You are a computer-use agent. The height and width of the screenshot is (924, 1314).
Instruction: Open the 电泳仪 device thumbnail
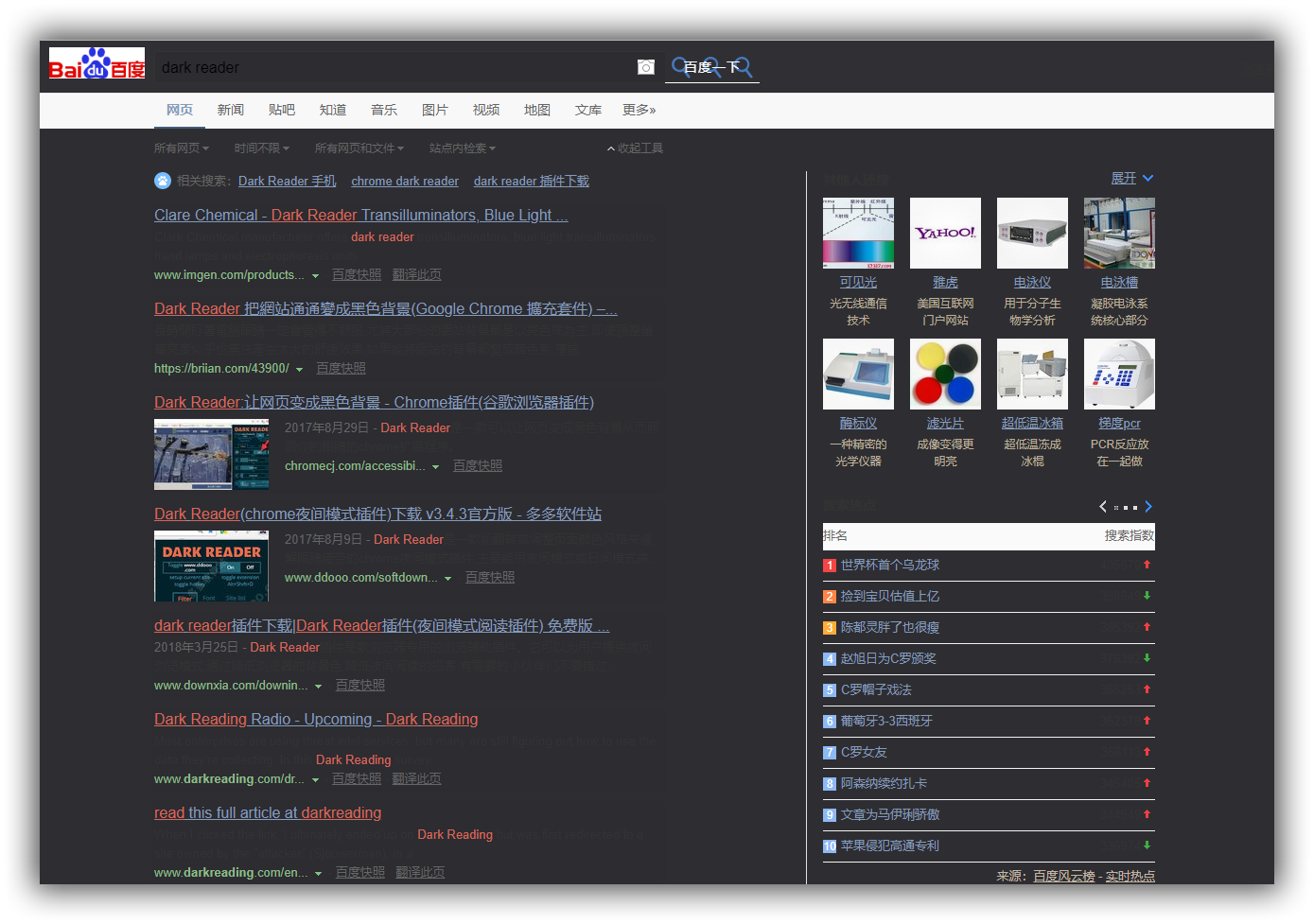click(x=1032, y=234)
